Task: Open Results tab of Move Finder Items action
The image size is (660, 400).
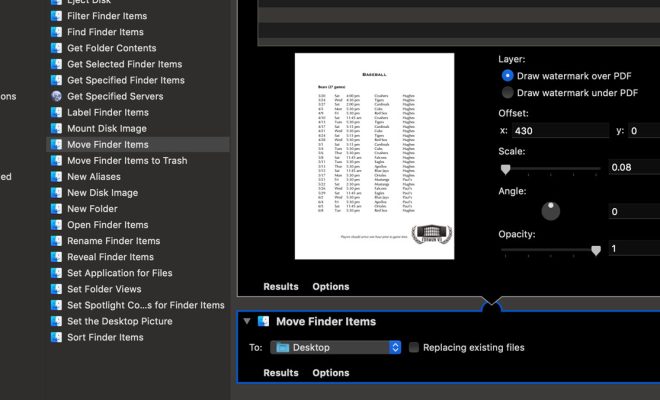Action: point(281,373)
